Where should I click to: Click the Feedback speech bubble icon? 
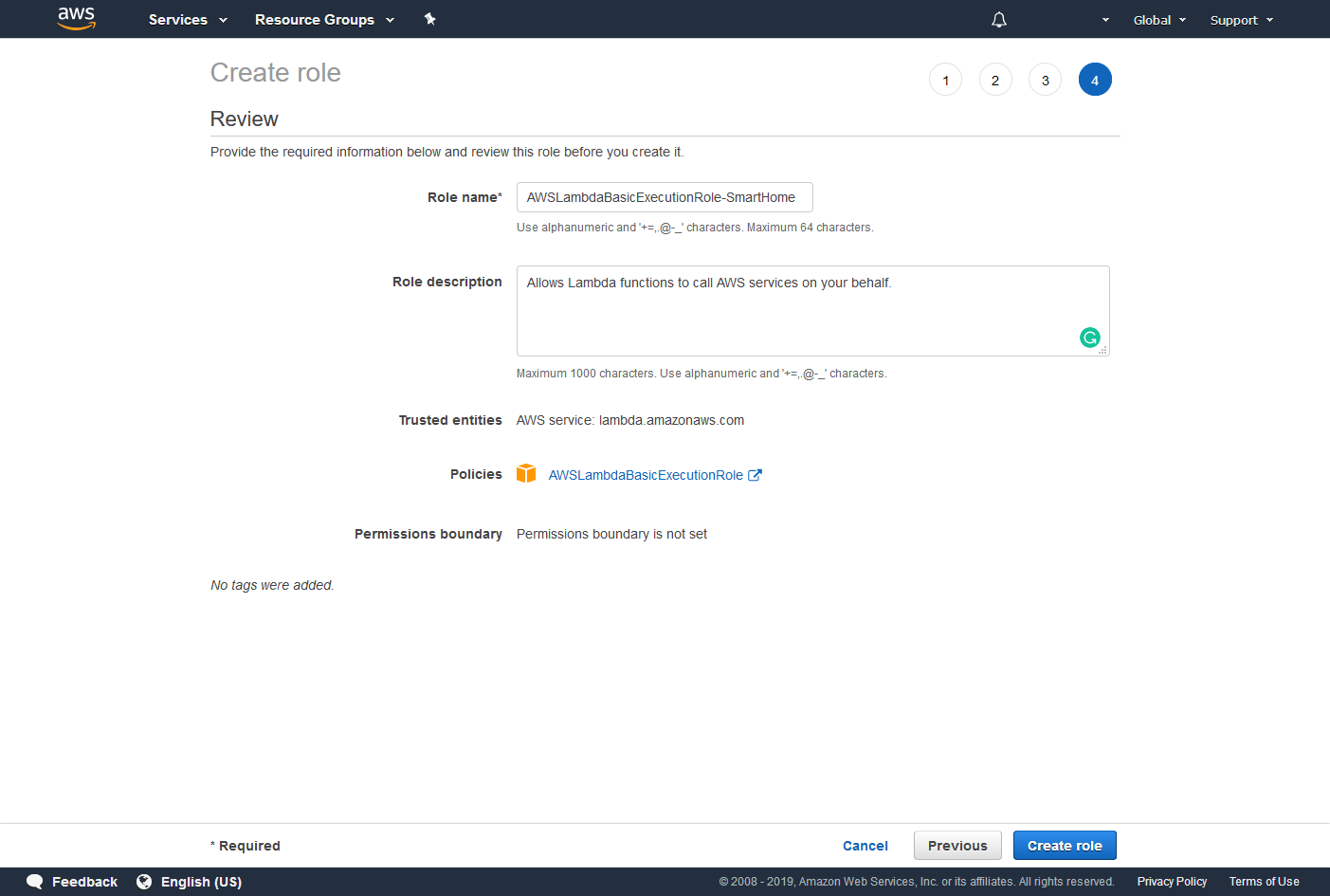[35, 882]
